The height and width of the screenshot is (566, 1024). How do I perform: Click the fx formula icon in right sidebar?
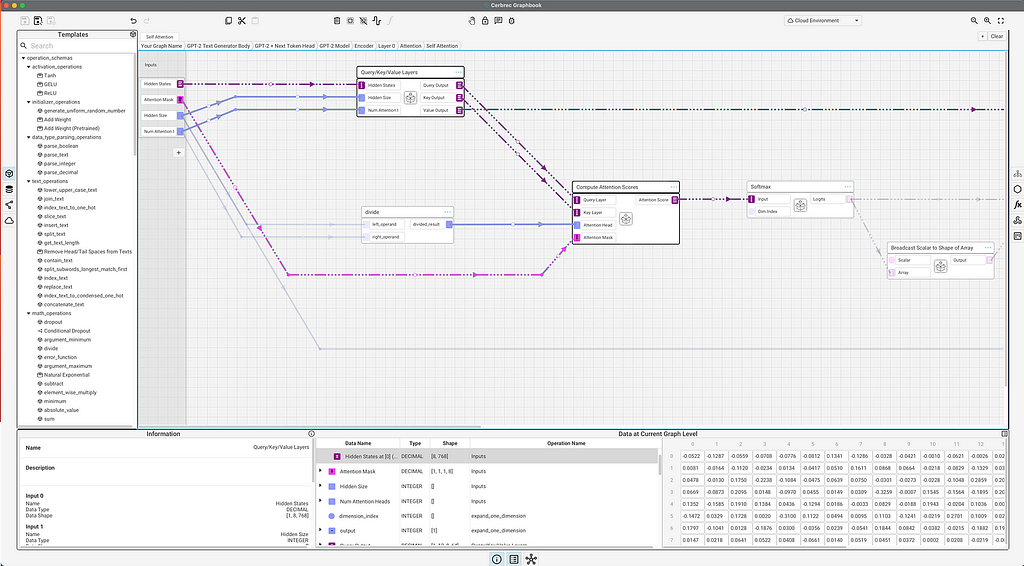[1017, 205]
